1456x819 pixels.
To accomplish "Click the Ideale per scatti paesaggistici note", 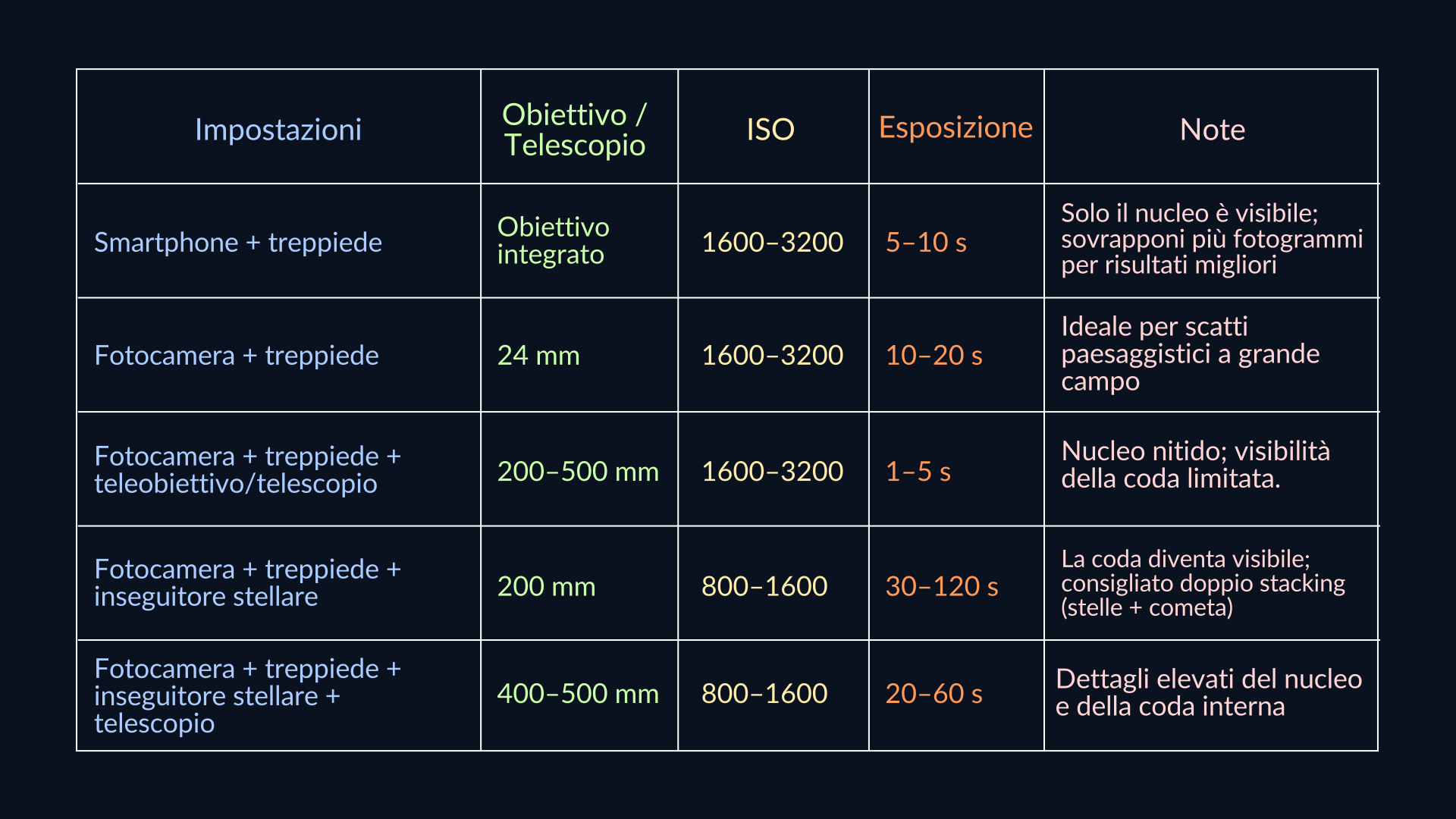I will pos(1190,354).
